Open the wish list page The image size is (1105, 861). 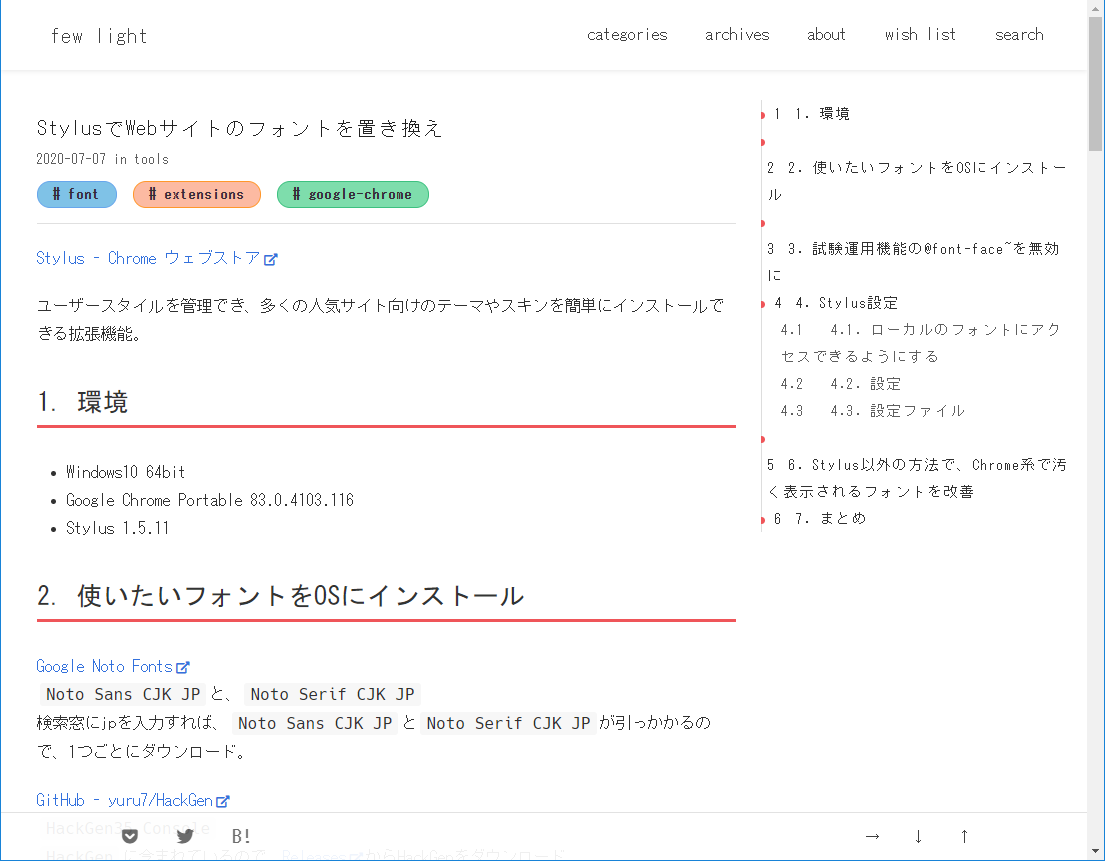pos(920,35)
